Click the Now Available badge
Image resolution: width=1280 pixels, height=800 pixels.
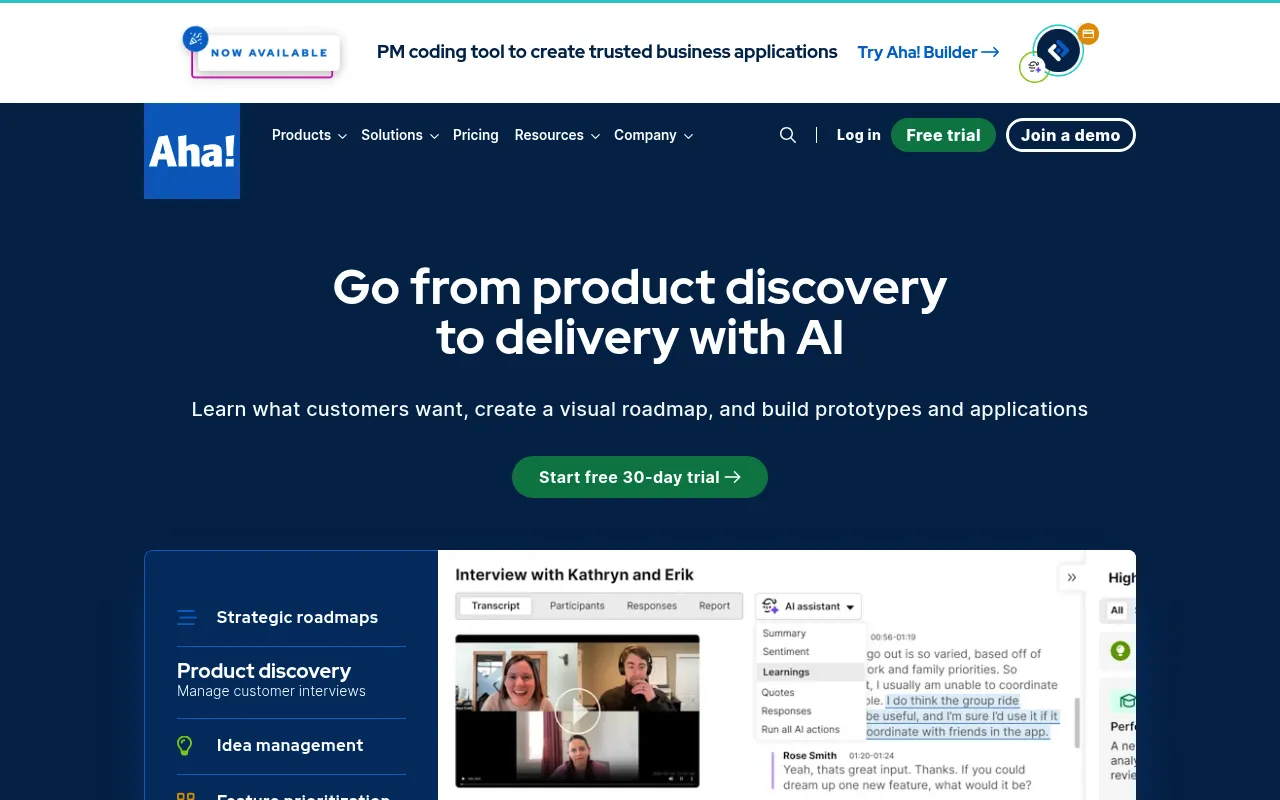(x=261, y=52)
